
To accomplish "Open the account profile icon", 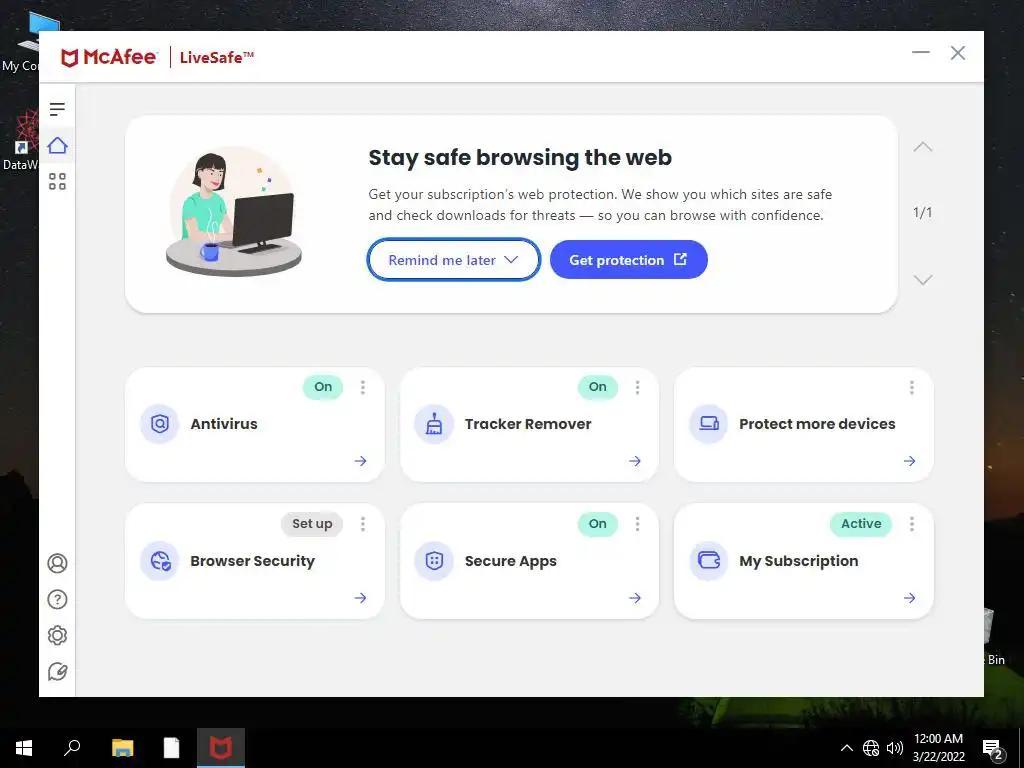I will 57,563.
